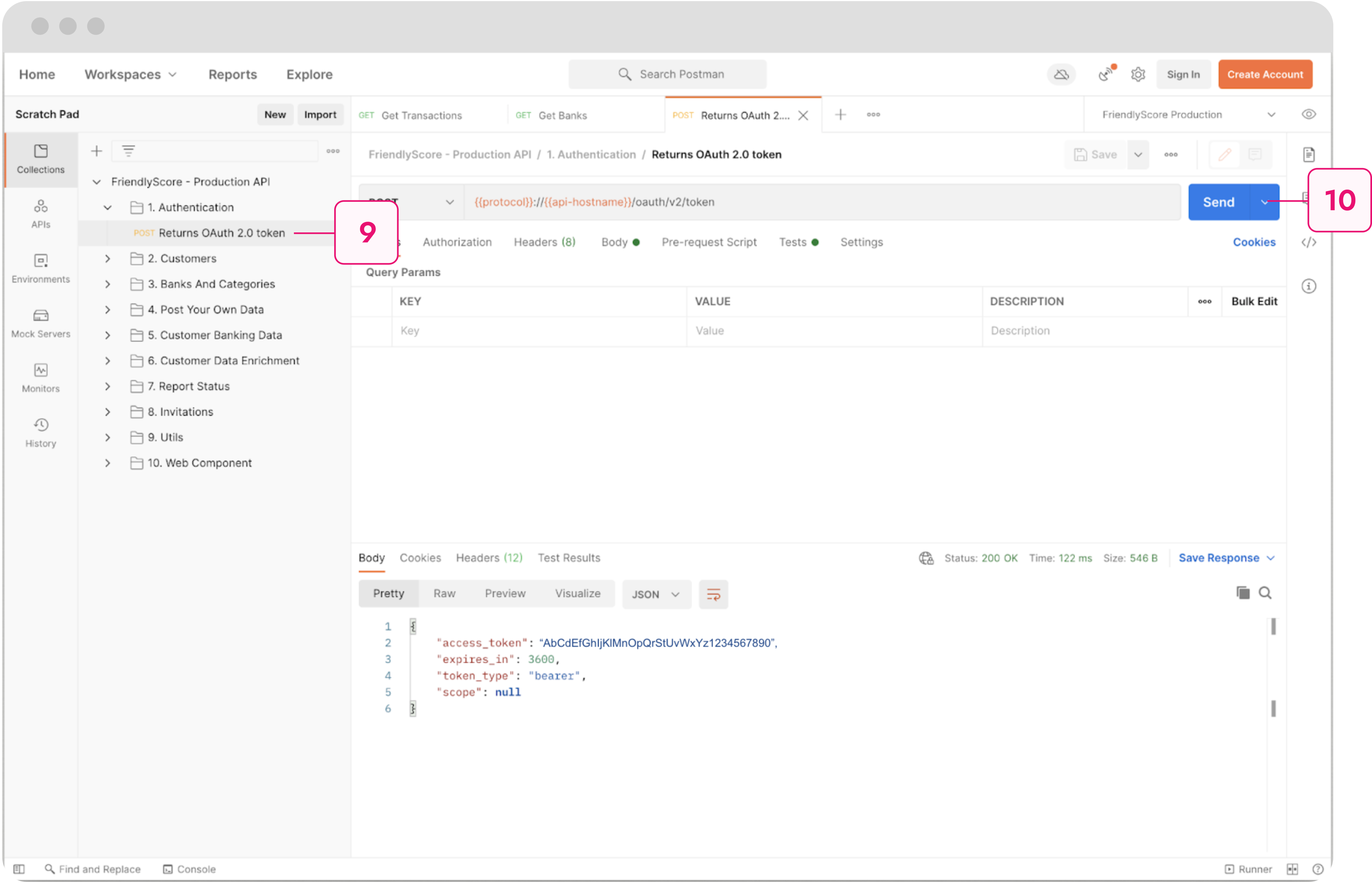Open the Send button dropdown arrow

1264,202
